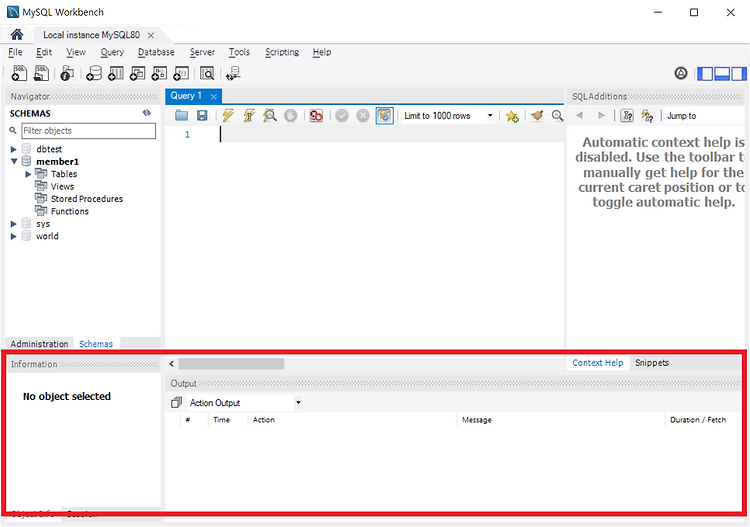Search table data toolbar icon

point(207,73)
